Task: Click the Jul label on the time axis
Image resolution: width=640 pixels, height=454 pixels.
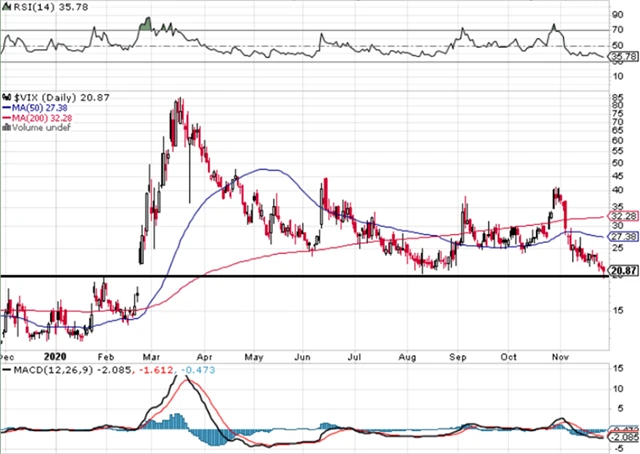Action: [x=354, y=355]
